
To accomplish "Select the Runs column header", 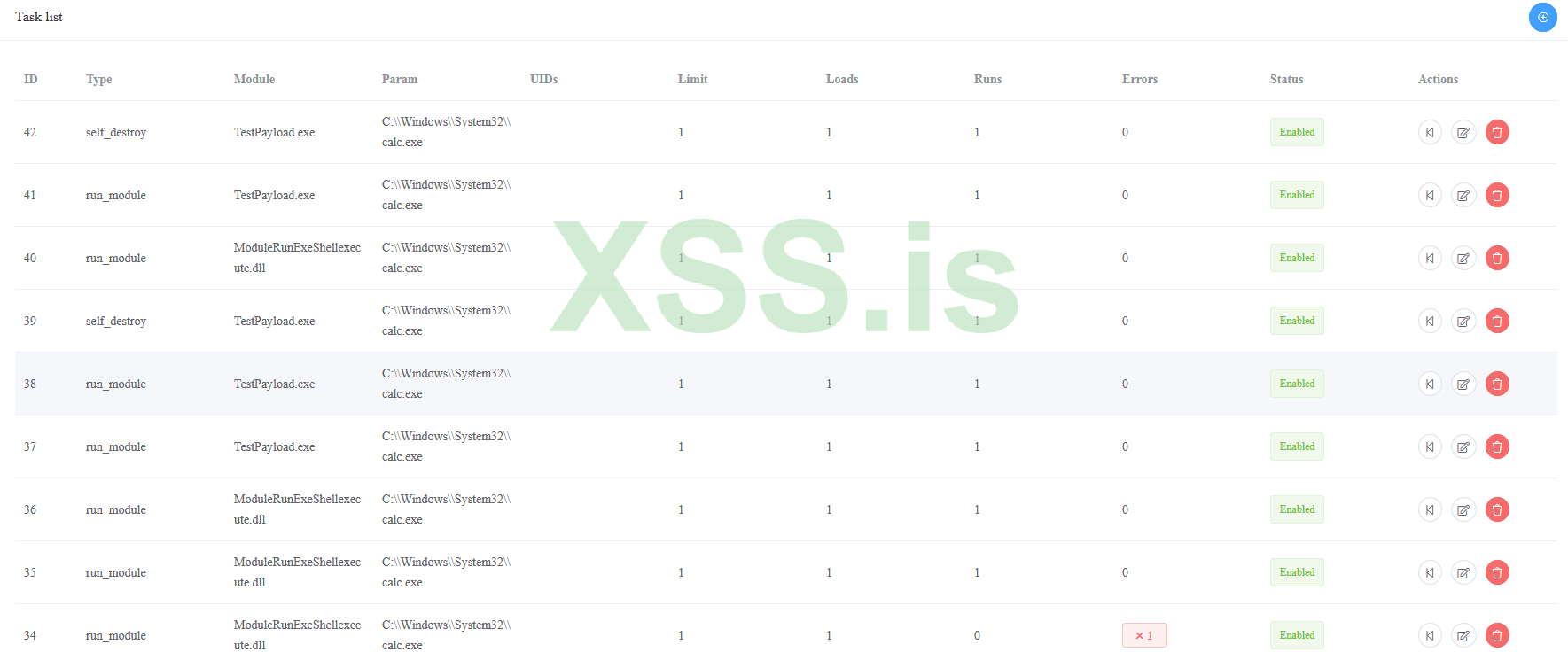I will click(988, 79).
